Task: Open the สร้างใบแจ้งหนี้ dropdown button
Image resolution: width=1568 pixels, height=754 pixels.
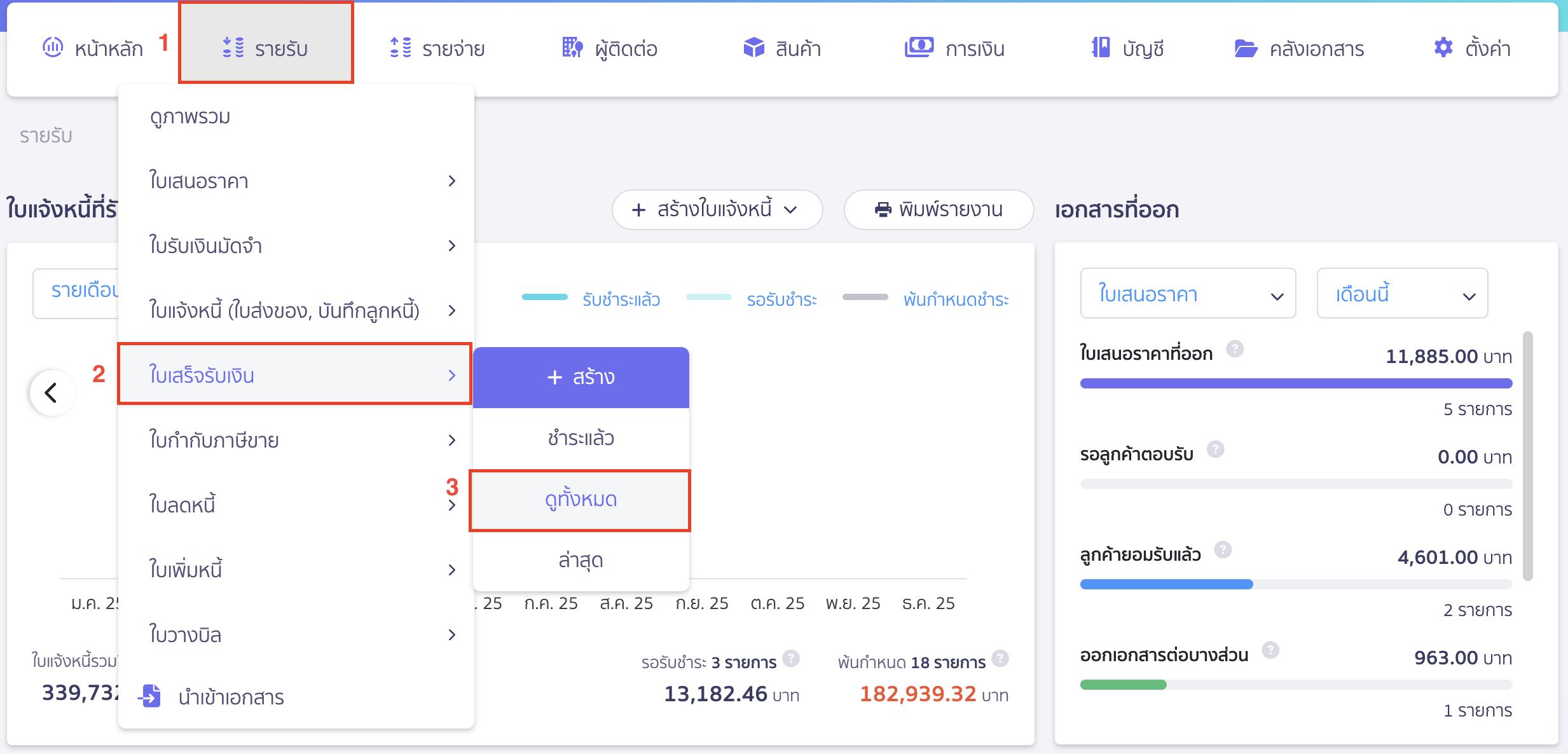Action: (x=717, y=210)
